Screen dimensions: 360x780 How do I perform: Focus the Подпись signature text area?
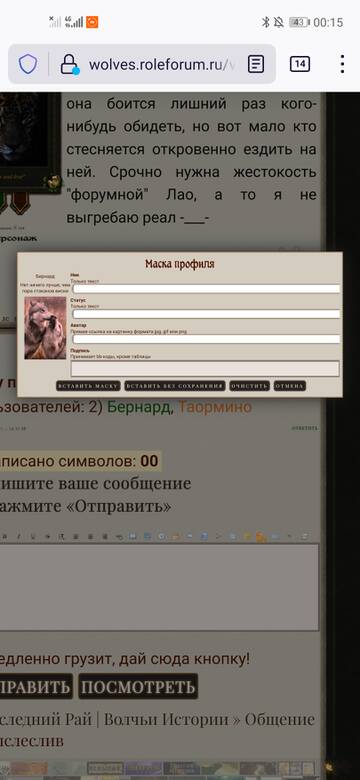[x=205, y=369]
